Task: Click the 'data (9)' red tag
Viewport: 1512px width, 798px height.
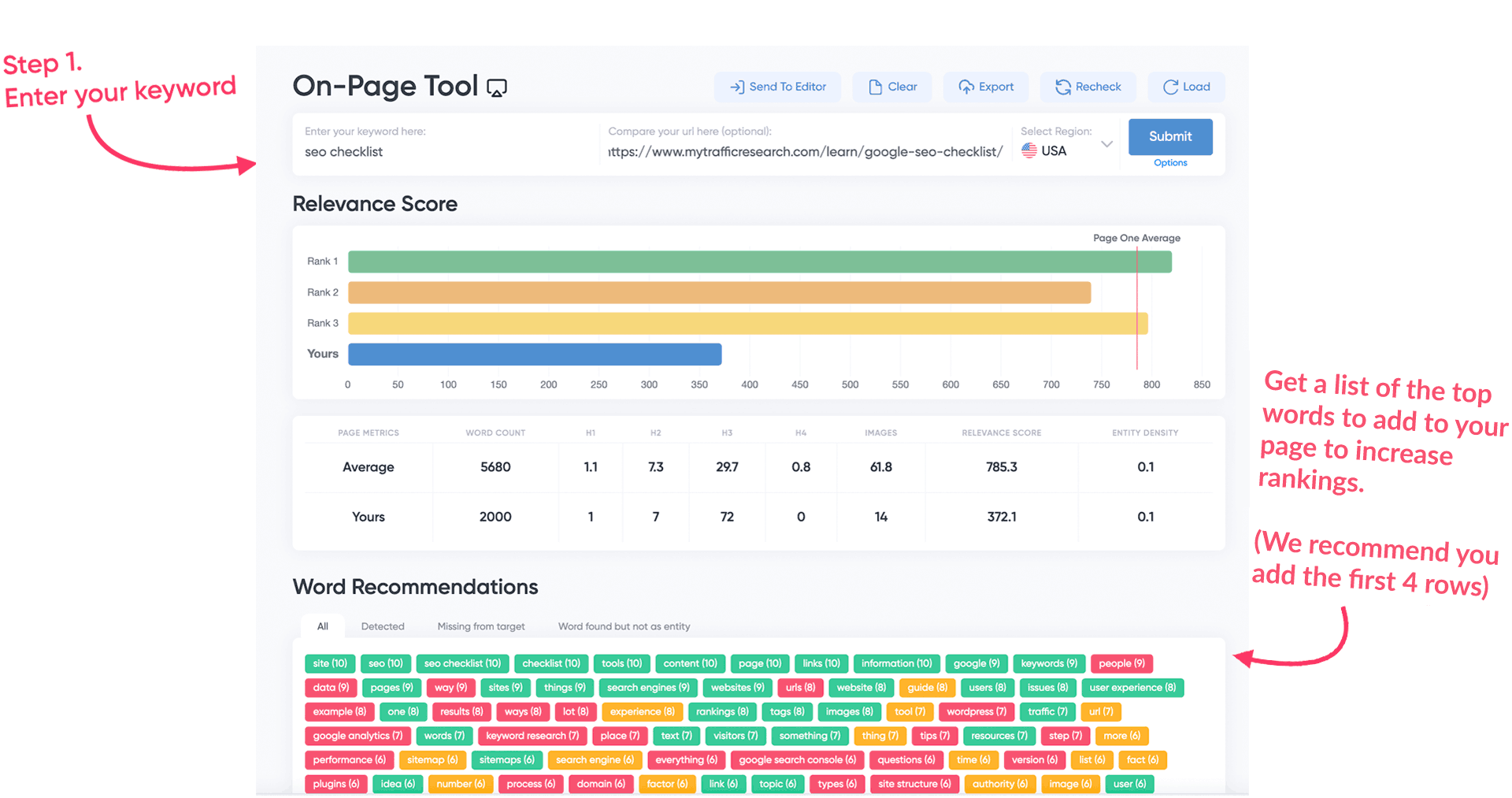Action: point(331,688)
